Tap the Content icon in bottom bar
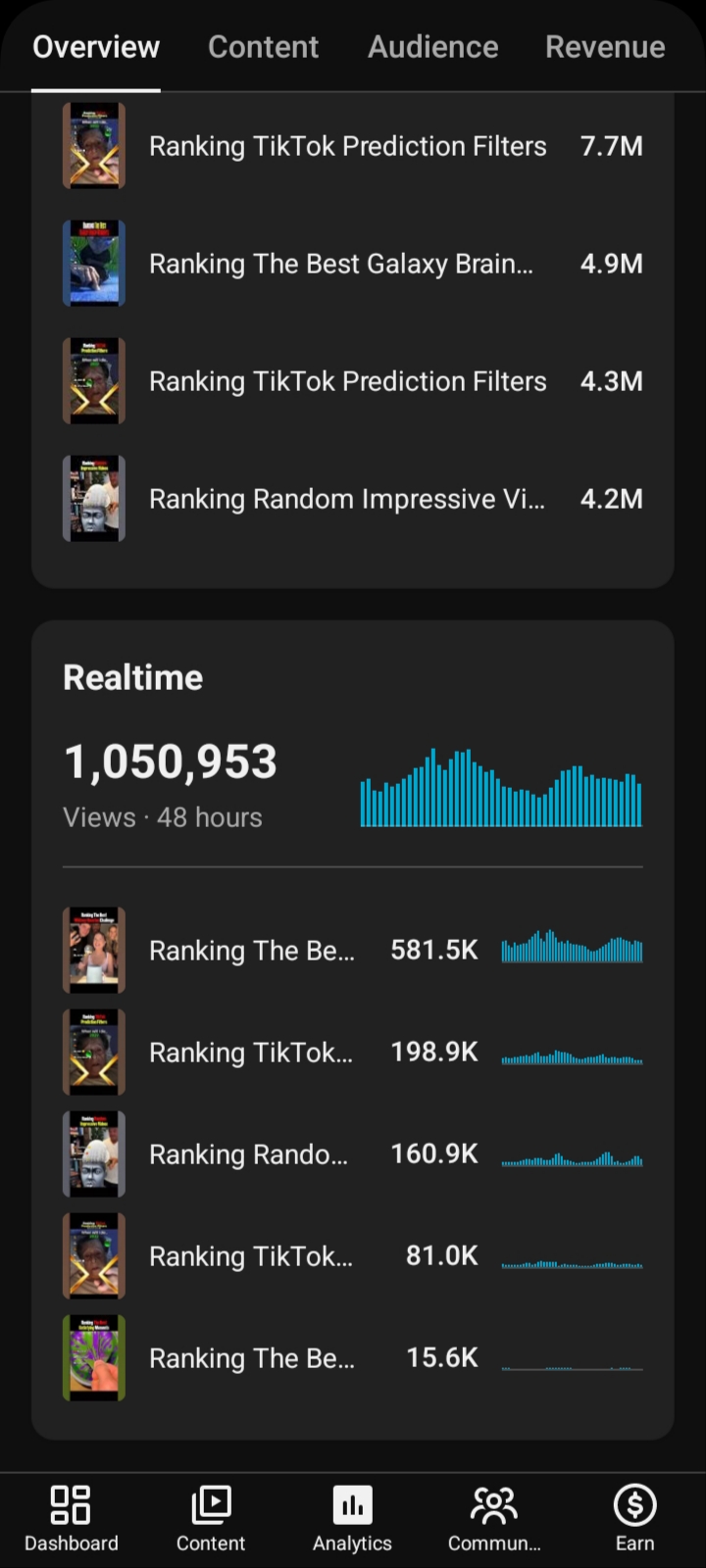This screenshot has width=706, height=1568. pos(211,1504)
